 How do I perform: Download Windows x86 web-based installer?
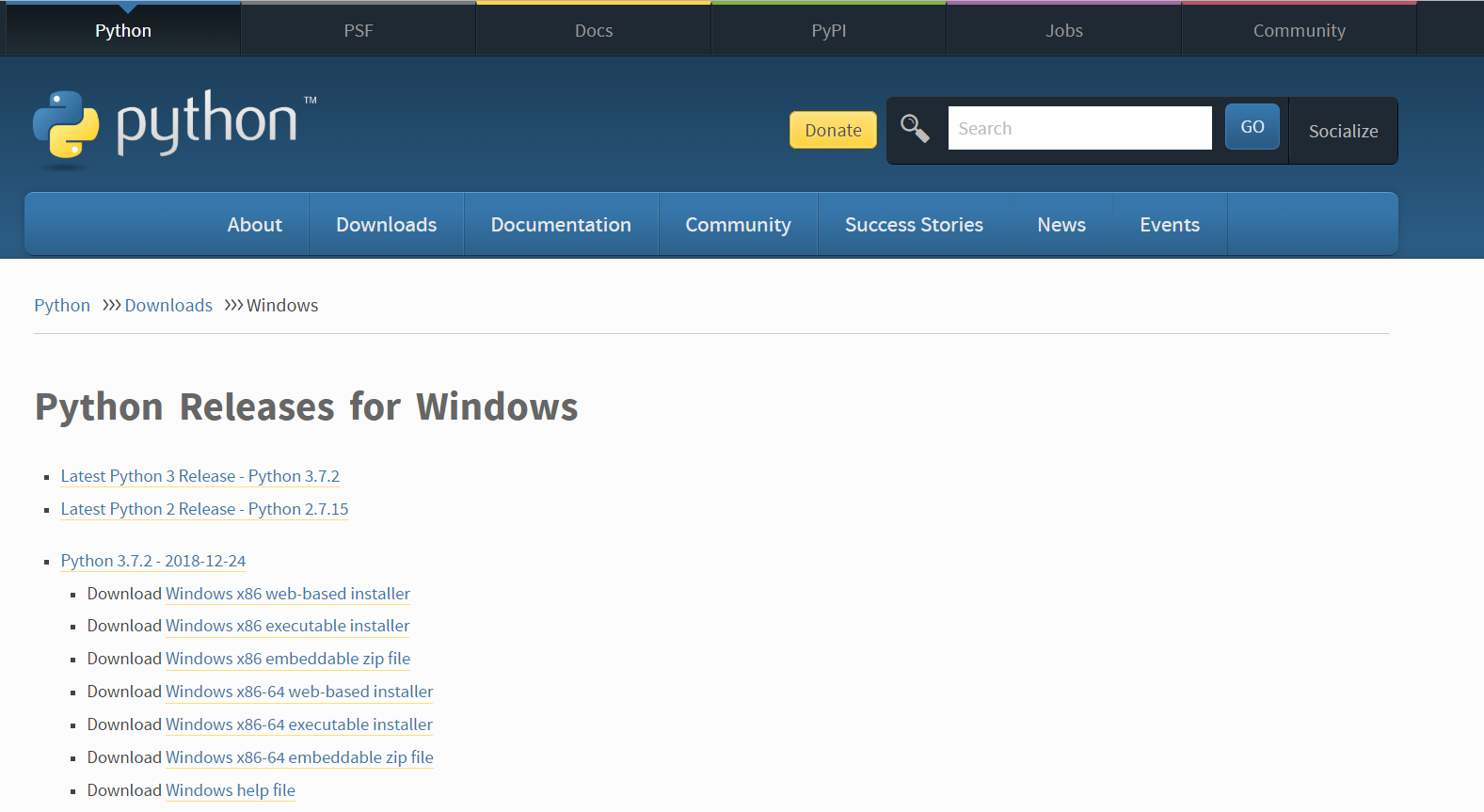click(288, 594)
